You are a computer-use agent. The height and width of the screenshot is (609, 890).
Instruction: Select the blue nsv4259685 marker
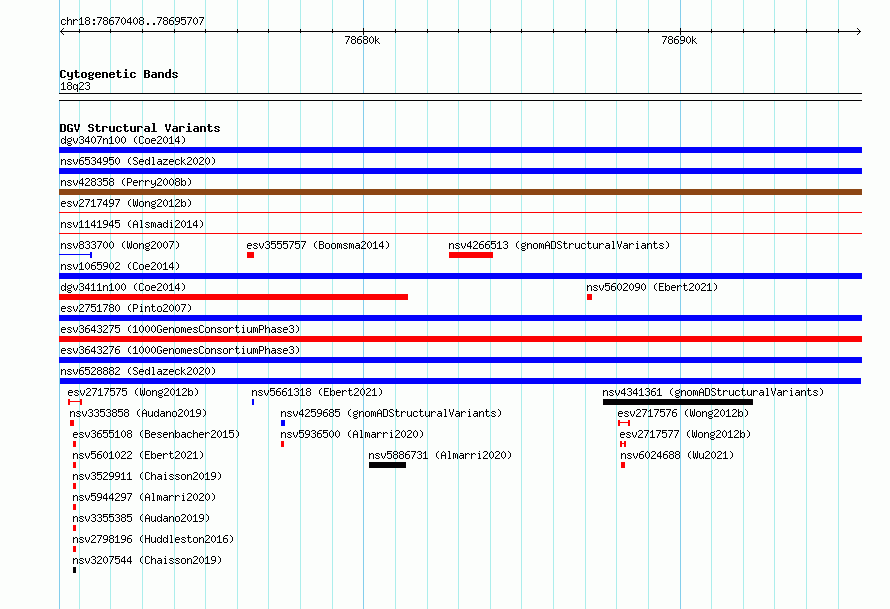coord(283,423)
